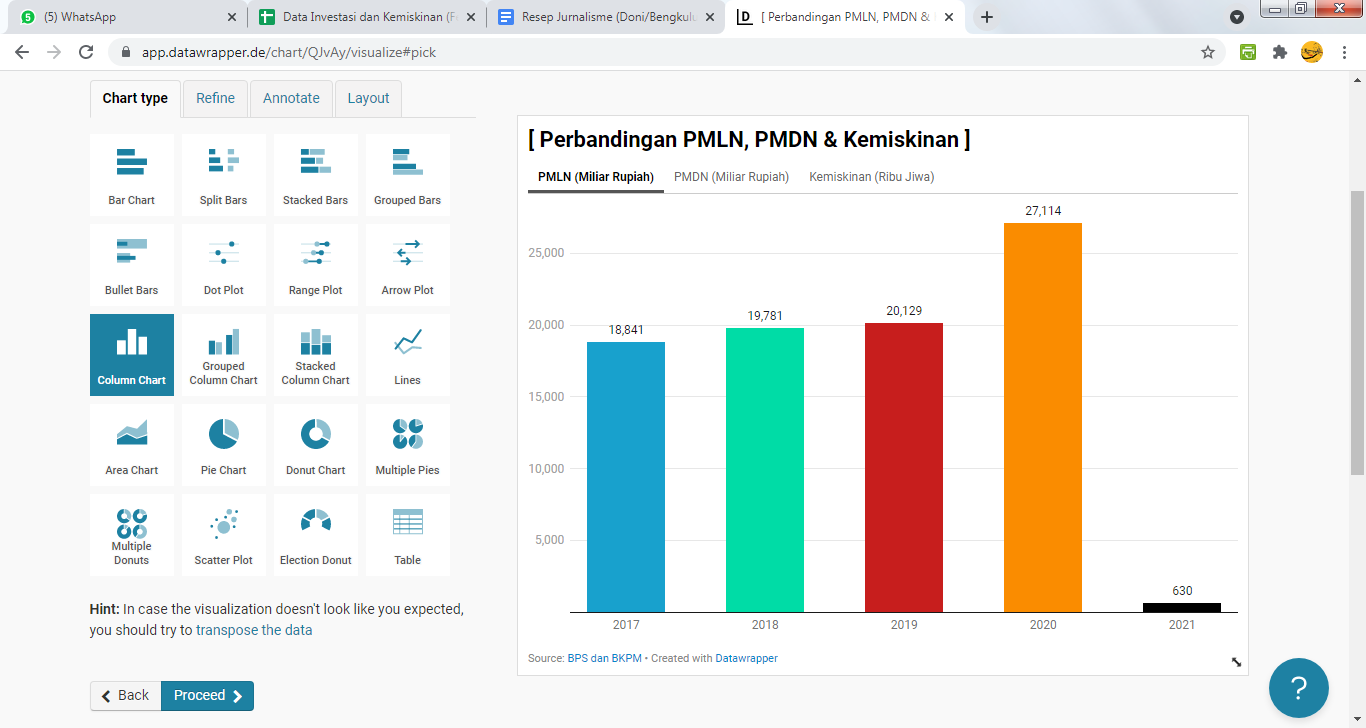
Task: Click the Proceed button
Action: (207, 696)
